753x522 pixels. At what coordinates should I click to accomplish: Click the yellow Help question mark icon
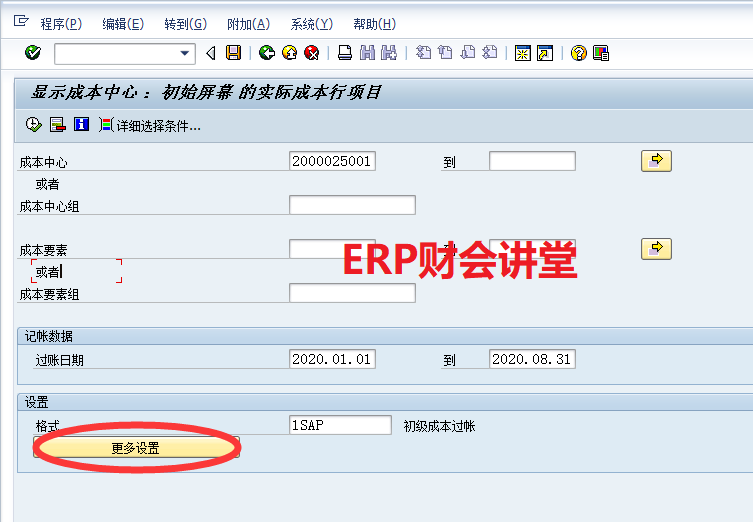pos(578,53)
